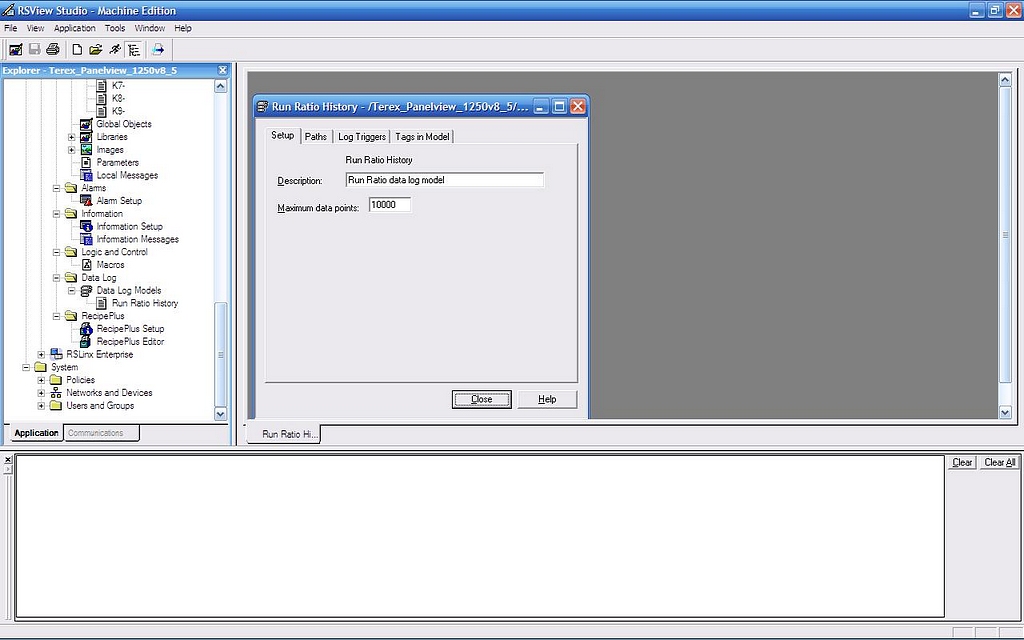
Task: Close the diagnostics list pane
Action: click(x=8, y=460)
